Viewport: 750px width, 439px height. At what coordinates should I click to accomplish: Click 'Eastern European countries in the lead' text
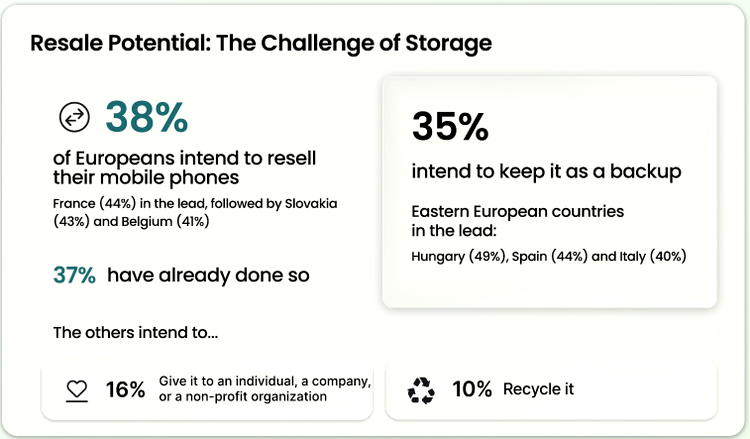[x=517, y=221]
